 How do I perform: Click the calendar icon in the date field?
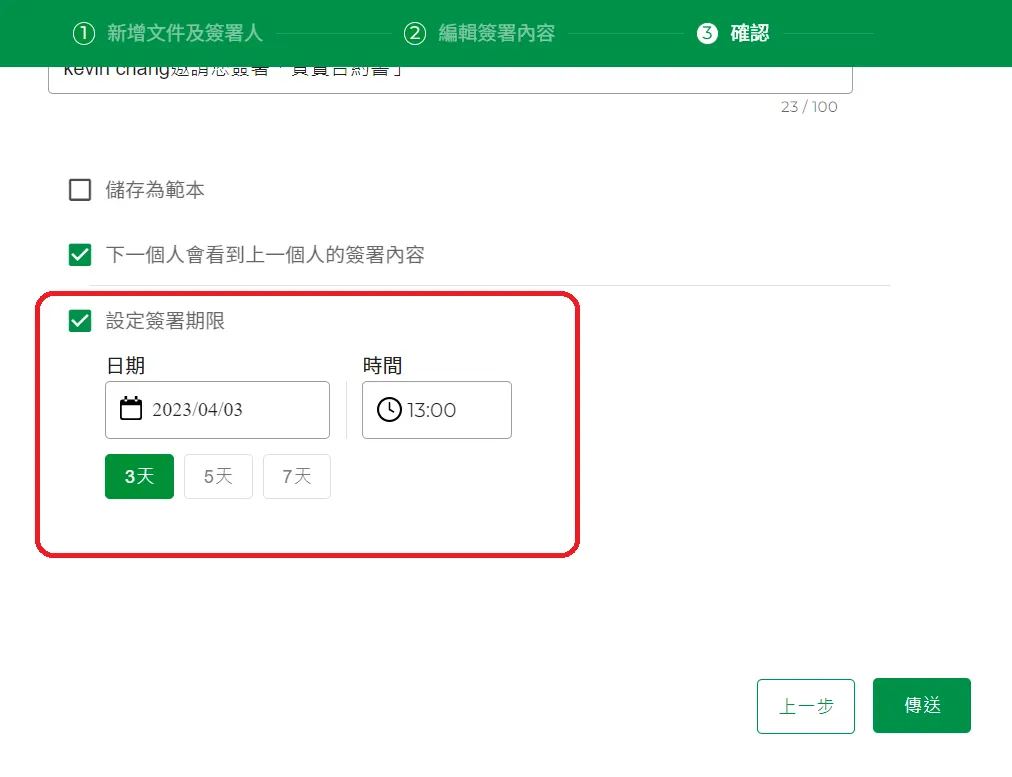point(131,409)
